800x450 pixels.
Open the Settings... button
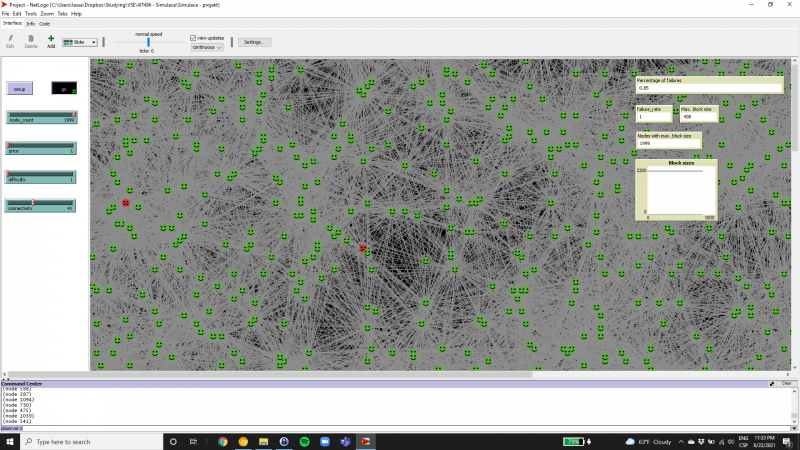point(254,42)
